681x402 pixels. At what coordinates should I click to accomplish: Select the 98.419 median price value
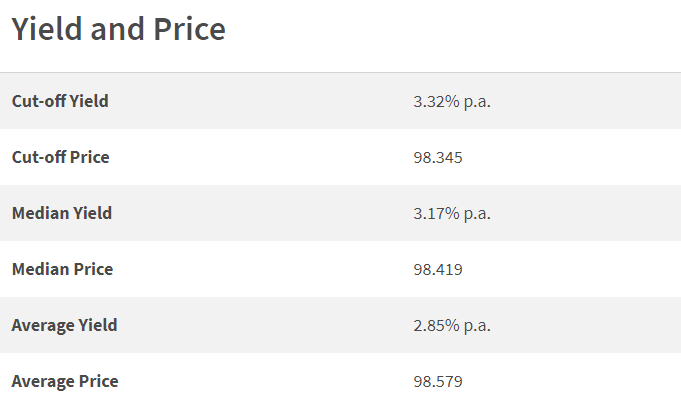[x=438, y=269]
